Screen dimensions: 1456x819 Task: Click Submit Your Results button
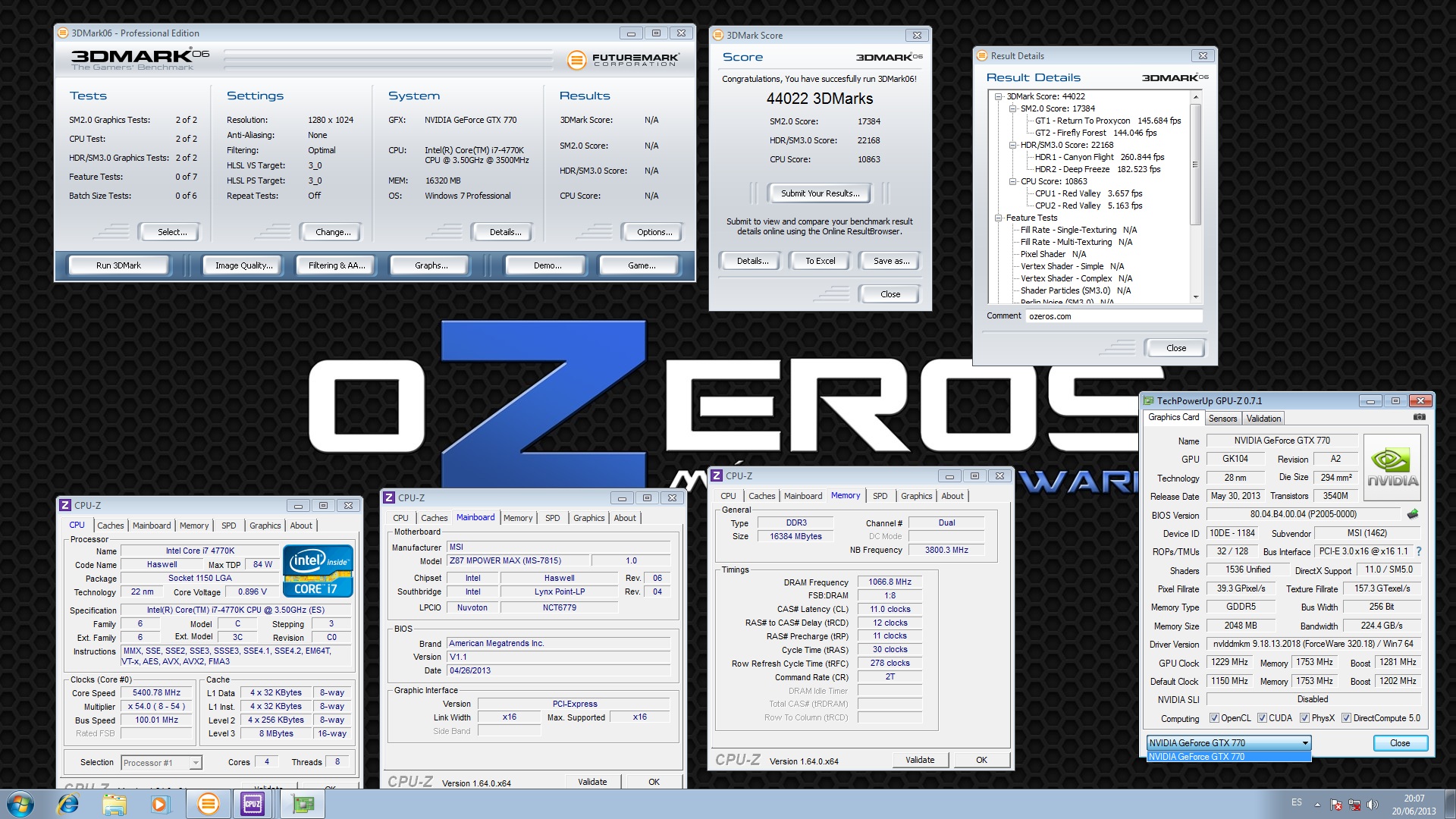[820, 193]
